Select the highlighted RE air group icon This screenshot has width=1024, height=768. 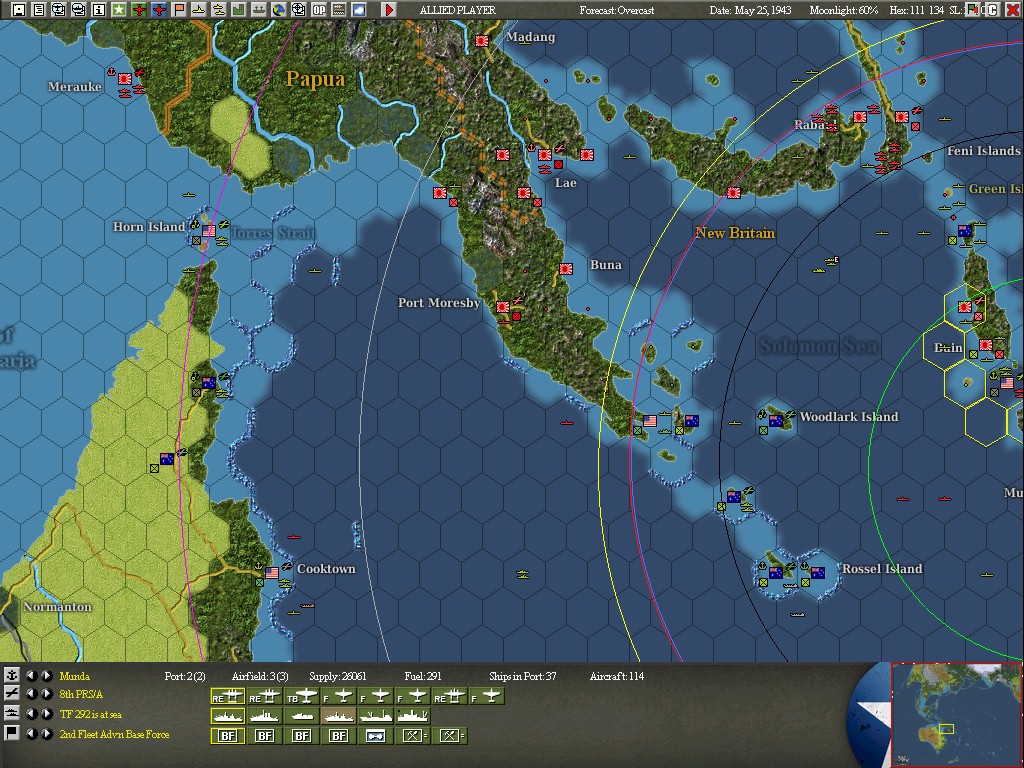pyautogui.click(x=227, y=697)
